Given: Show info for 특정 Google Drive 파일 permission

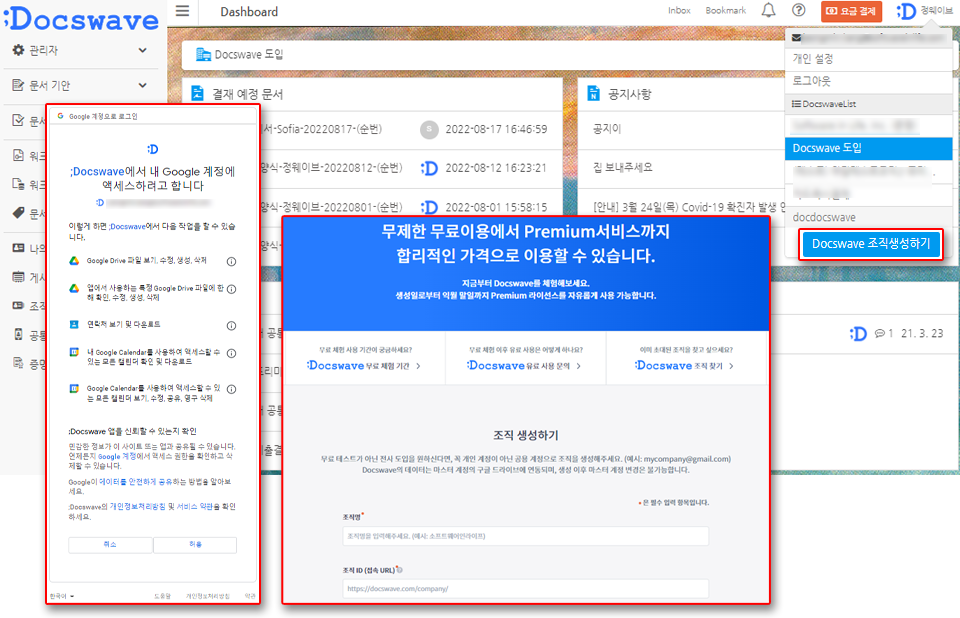Looking at the screenshot, I should point(231,289).
